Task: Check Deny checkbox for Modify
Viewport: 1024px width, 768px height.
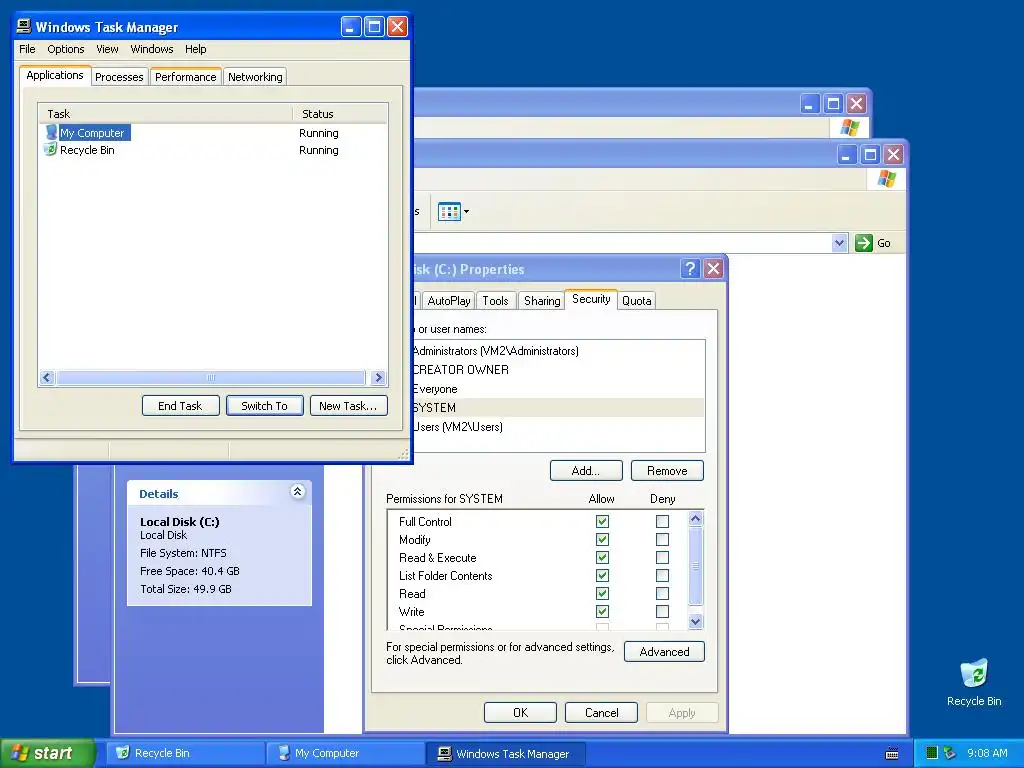Action: click(x=662, y=539)
